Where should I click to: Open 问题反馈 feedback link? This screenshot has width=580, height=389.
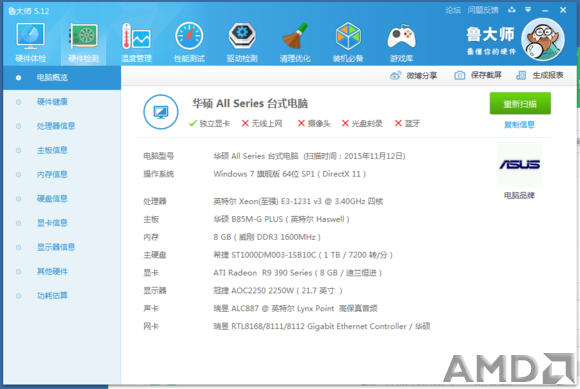pos(483,10)
